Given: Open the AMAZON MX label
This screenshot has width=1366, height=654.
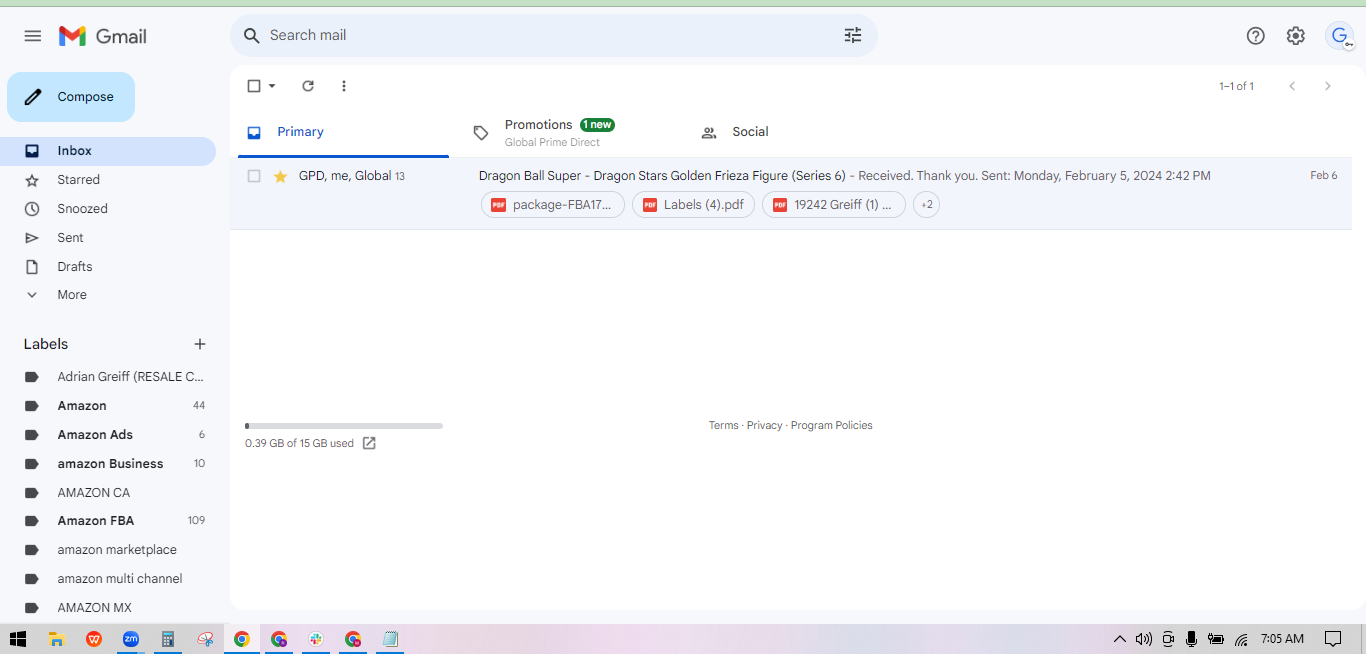Looking at the screenshot, I should [108, 608].
